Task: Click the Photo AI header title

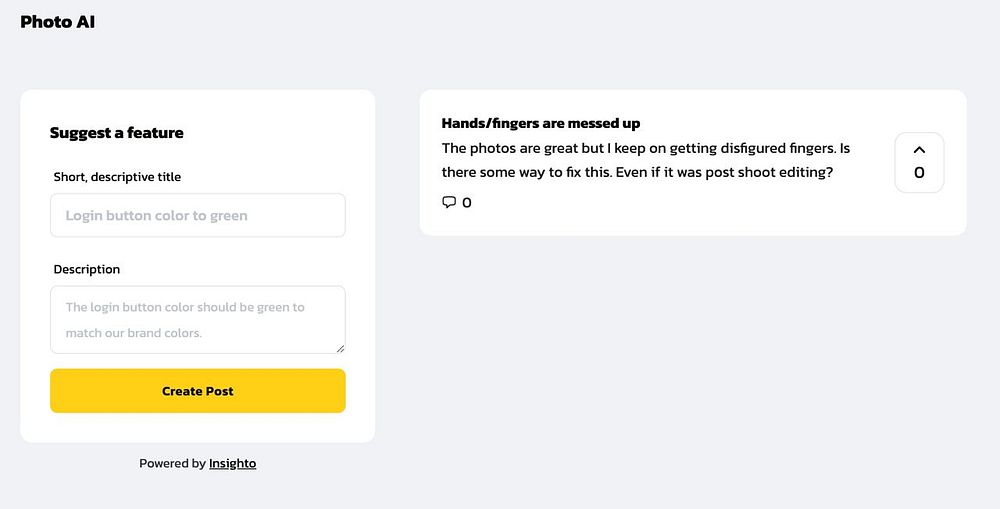Action: [58, 21]
